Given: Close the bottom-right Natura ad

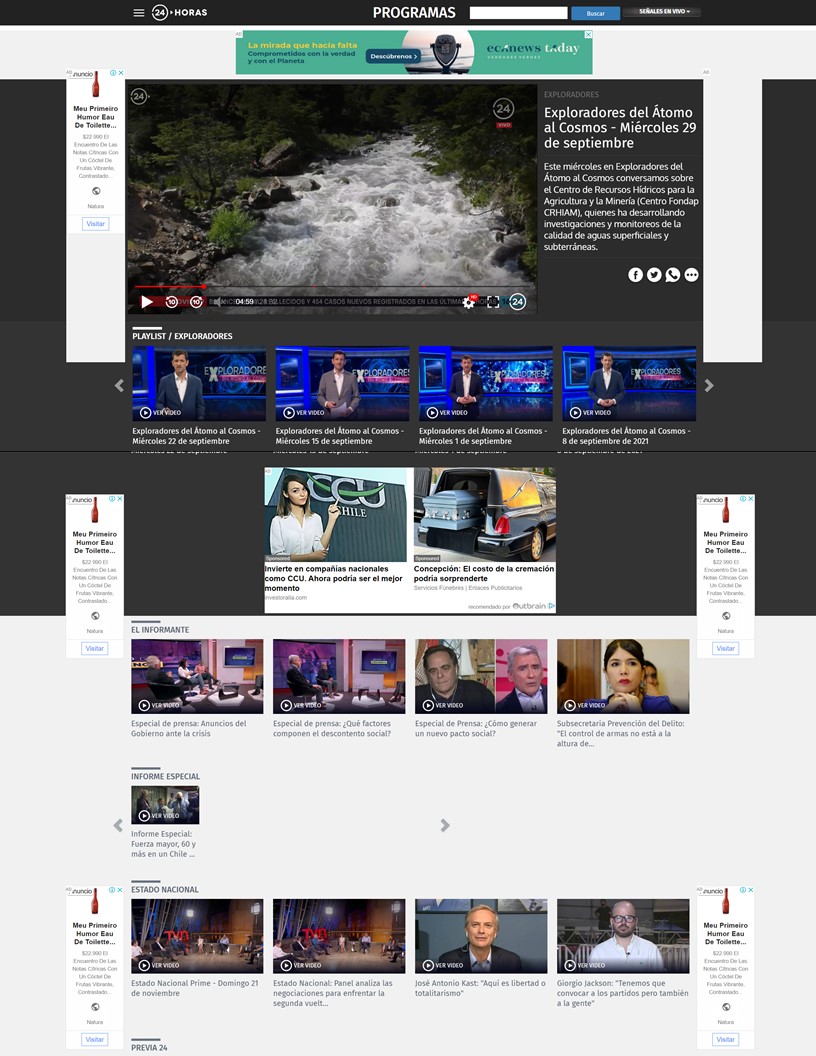Looking at the screenshot, I should point(751,890).
